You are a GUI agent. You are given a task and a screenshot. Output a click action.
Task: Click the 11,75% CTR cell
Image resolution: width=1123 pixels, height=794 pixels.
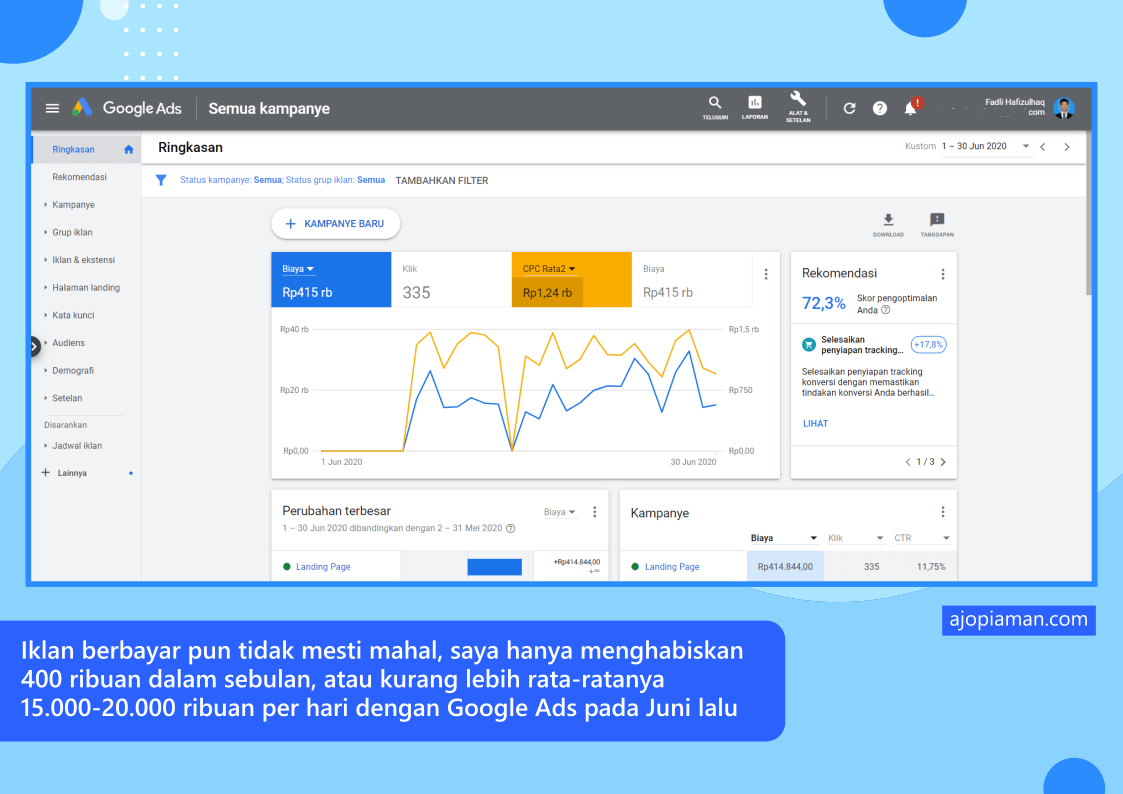coord(931,566)
